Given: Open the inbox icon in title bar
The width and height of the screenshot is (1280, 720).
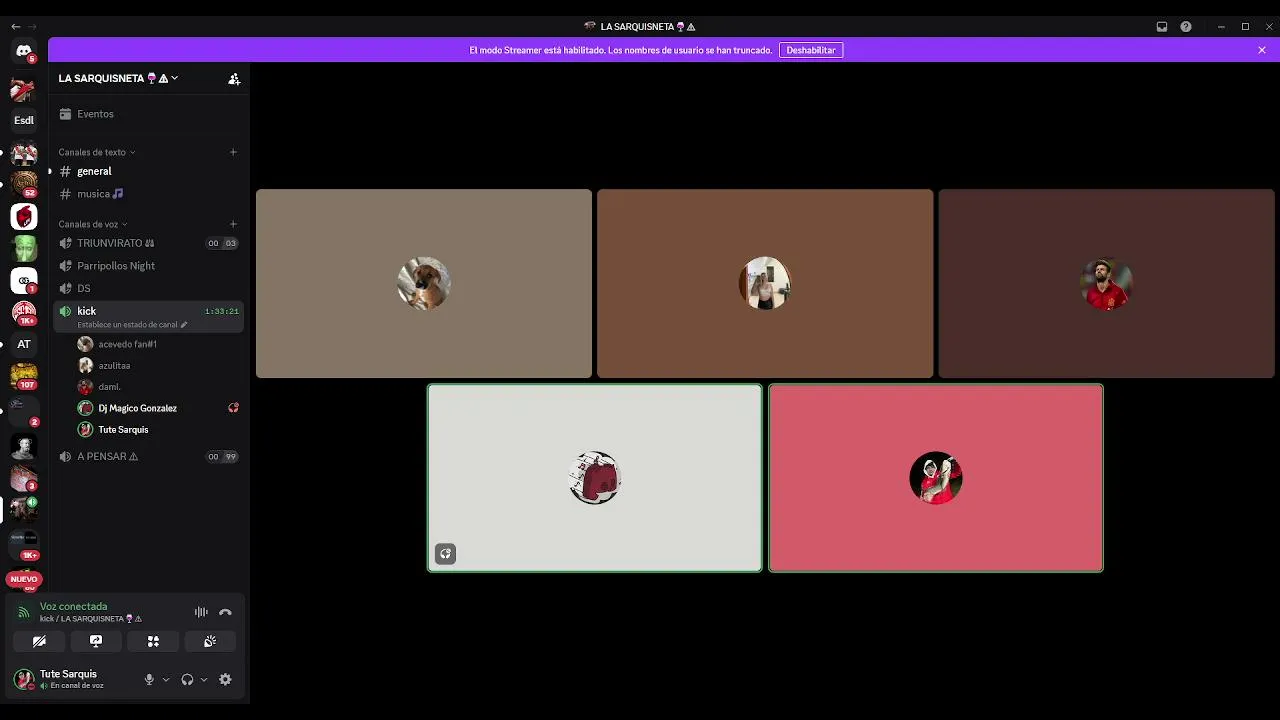Looking at the screenshot, I should [x=1162, y=27].
